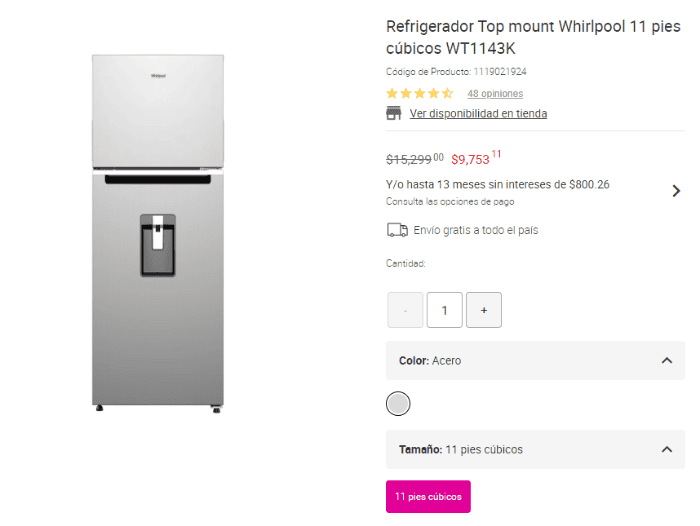Click the free shipping truck icon
The height and width of the screenshot is (526, 700).
point(397,230)
